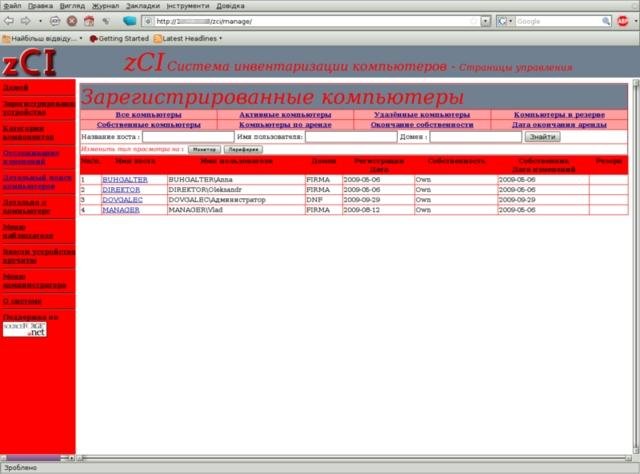Click the bookmark star in address bar
Screen dimensions: 640x474
pyautogui.click(x=474, y=21)
